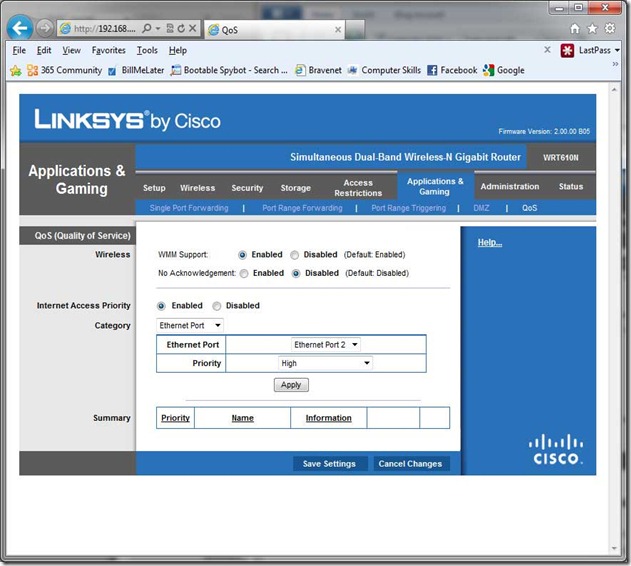
Task: Open the Category dropdown
Action: pyautogui.click(x=190, y=325)
